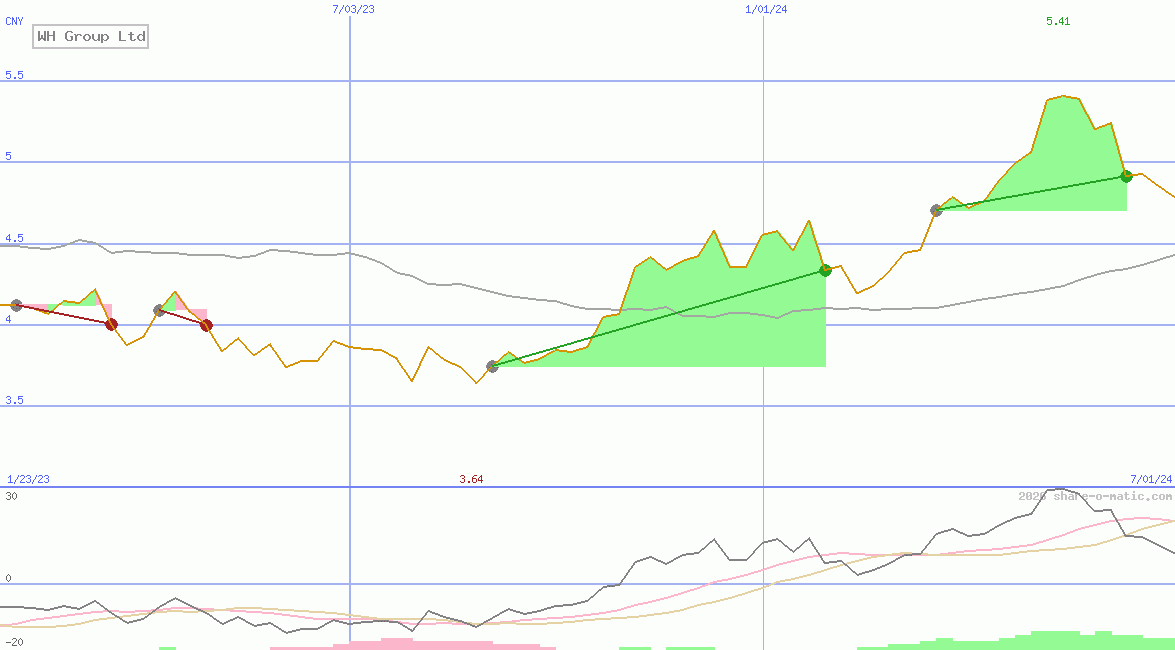
Task: Click the 3.64 low price label
Action: [470, 479]
